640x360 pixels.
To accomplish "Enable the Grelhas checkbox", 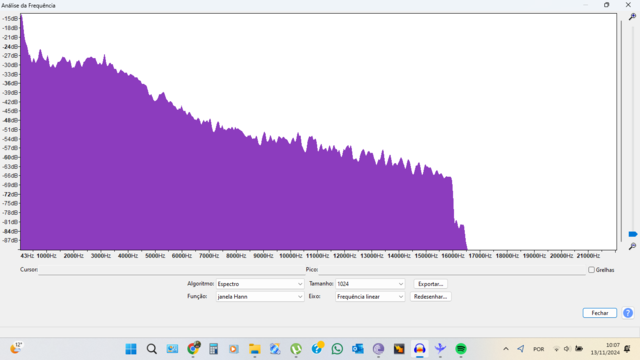I will [x=591, y=270].
